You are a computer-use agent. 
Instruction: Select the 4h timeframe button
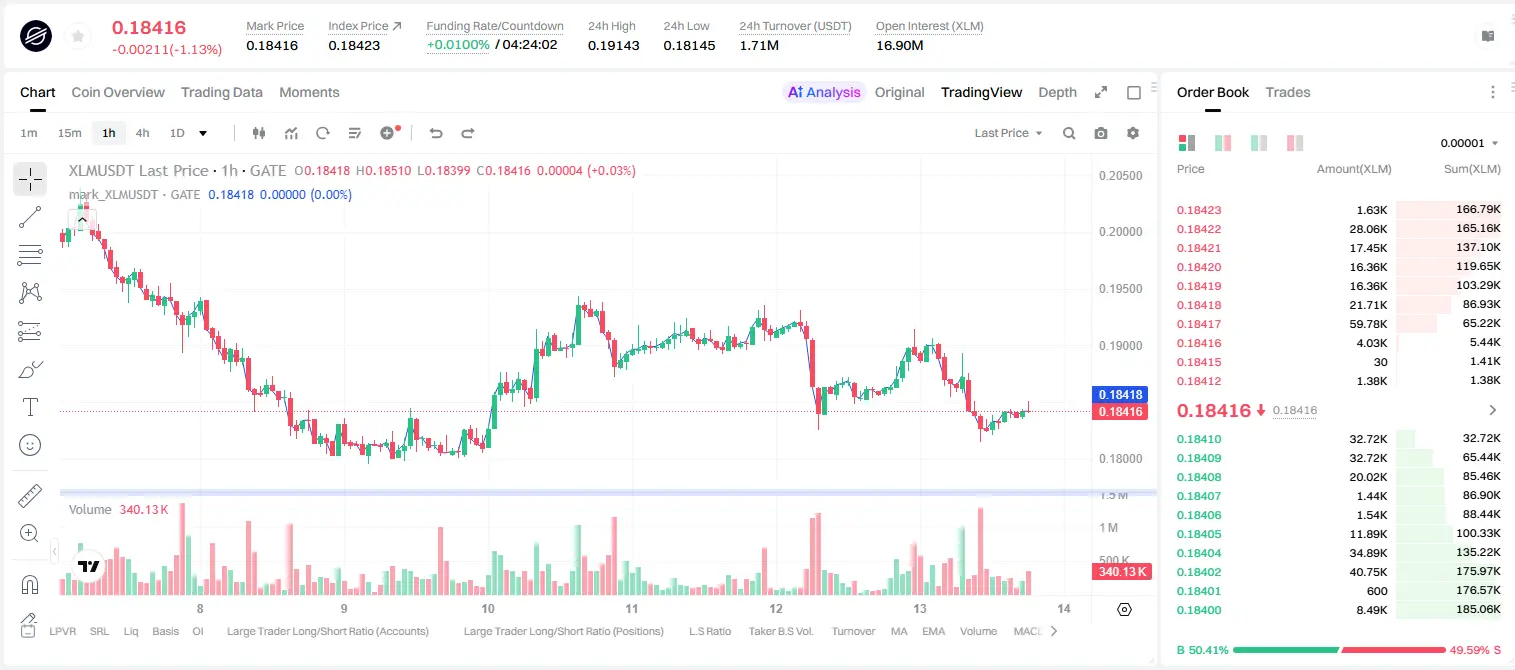coord(142,133)
